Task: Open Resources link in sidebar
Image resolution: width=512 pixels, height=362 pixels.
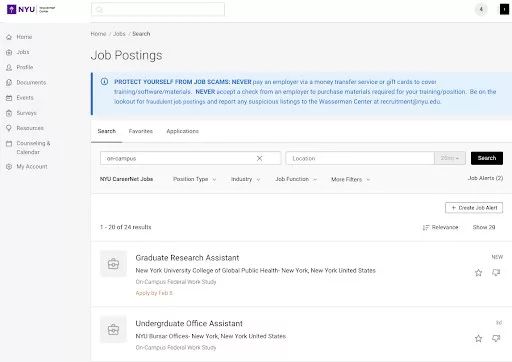Action: 30,128
